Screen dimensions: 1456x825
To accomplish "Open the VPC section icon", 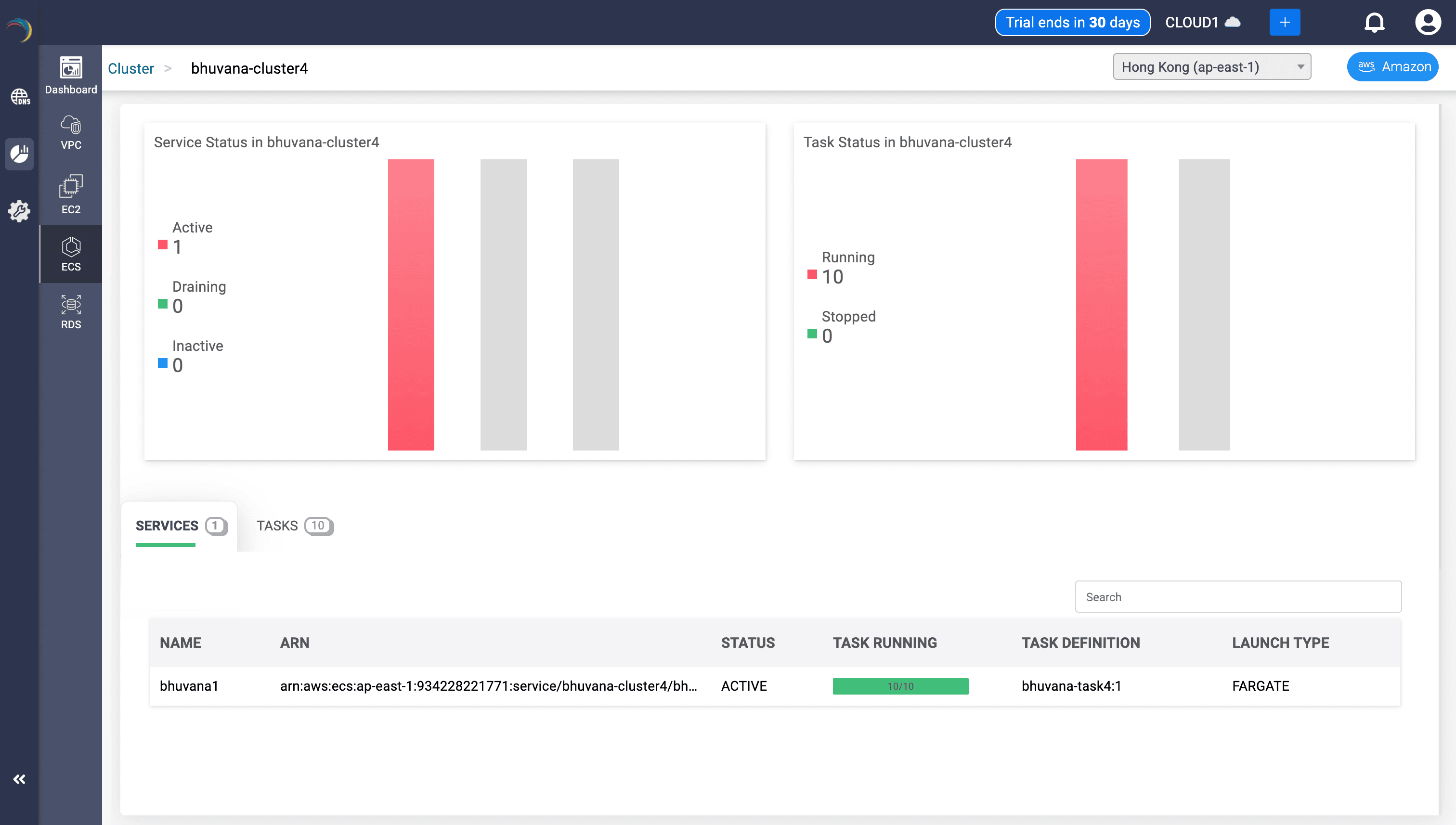I will [71, 132].
